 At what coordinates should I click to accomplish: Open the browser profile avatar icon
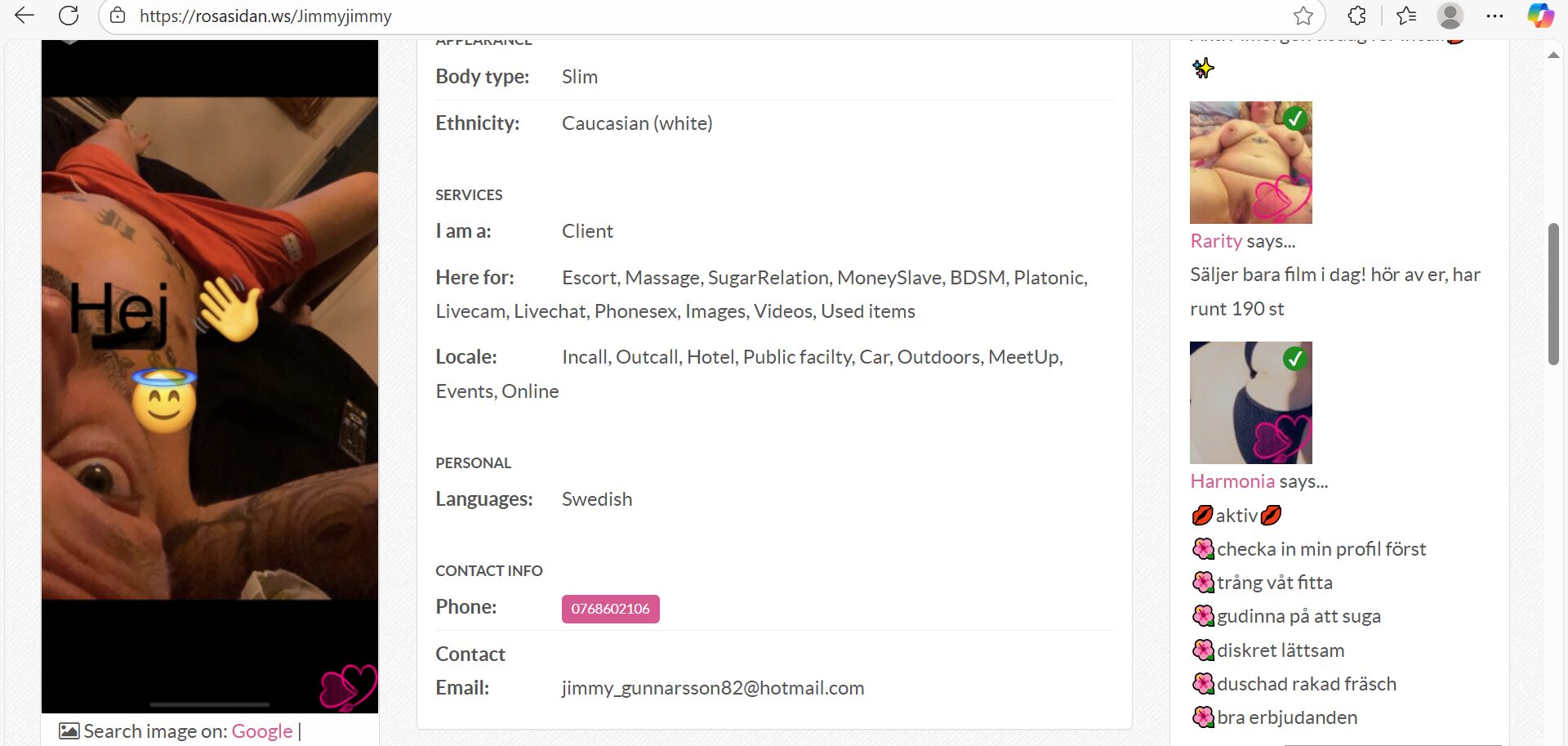pyautogui.click(x=1450, y=16)
